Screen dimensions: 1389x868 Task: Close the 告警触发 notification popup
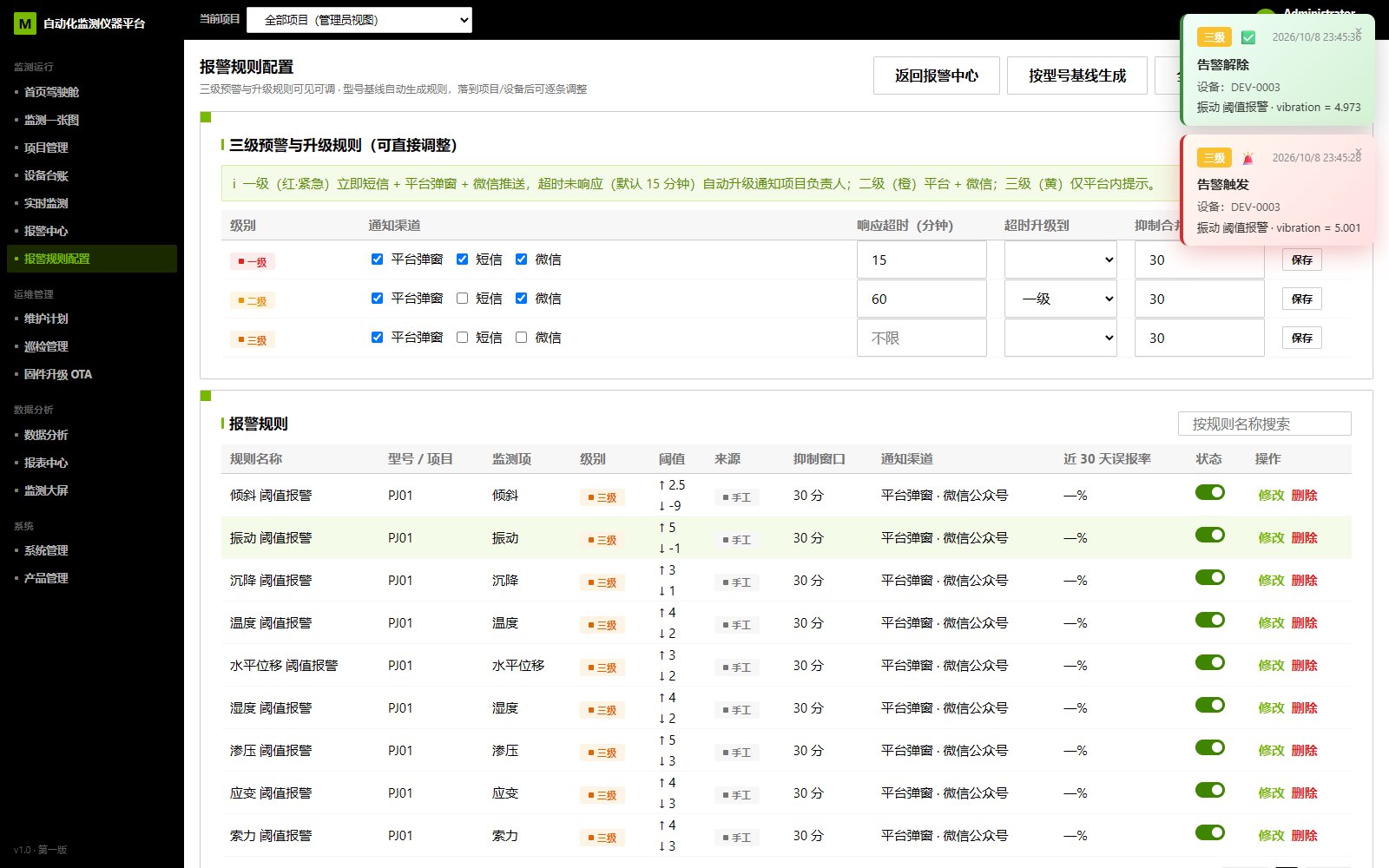1359,153
